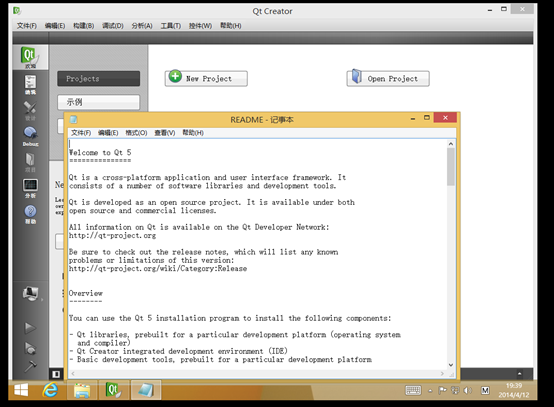Click the Notepad icon in README title bar
Screen dimensions: 554x407
(73, 119)
